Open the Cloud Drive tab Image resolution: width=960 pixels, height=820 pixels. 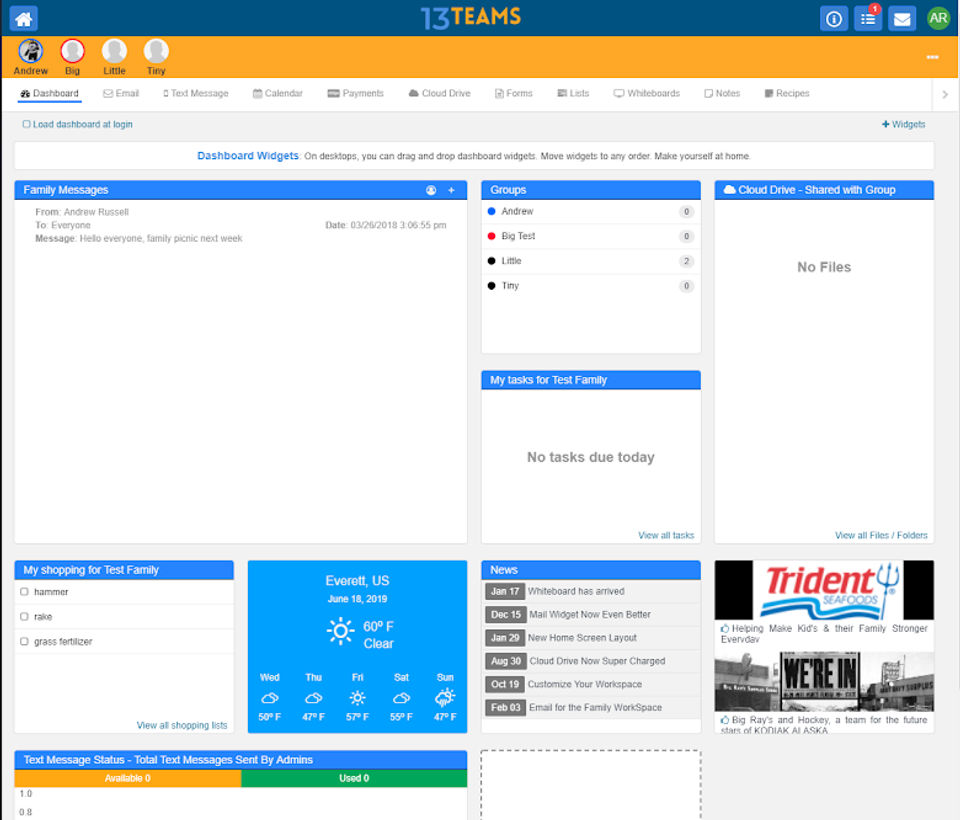(440, 93)
